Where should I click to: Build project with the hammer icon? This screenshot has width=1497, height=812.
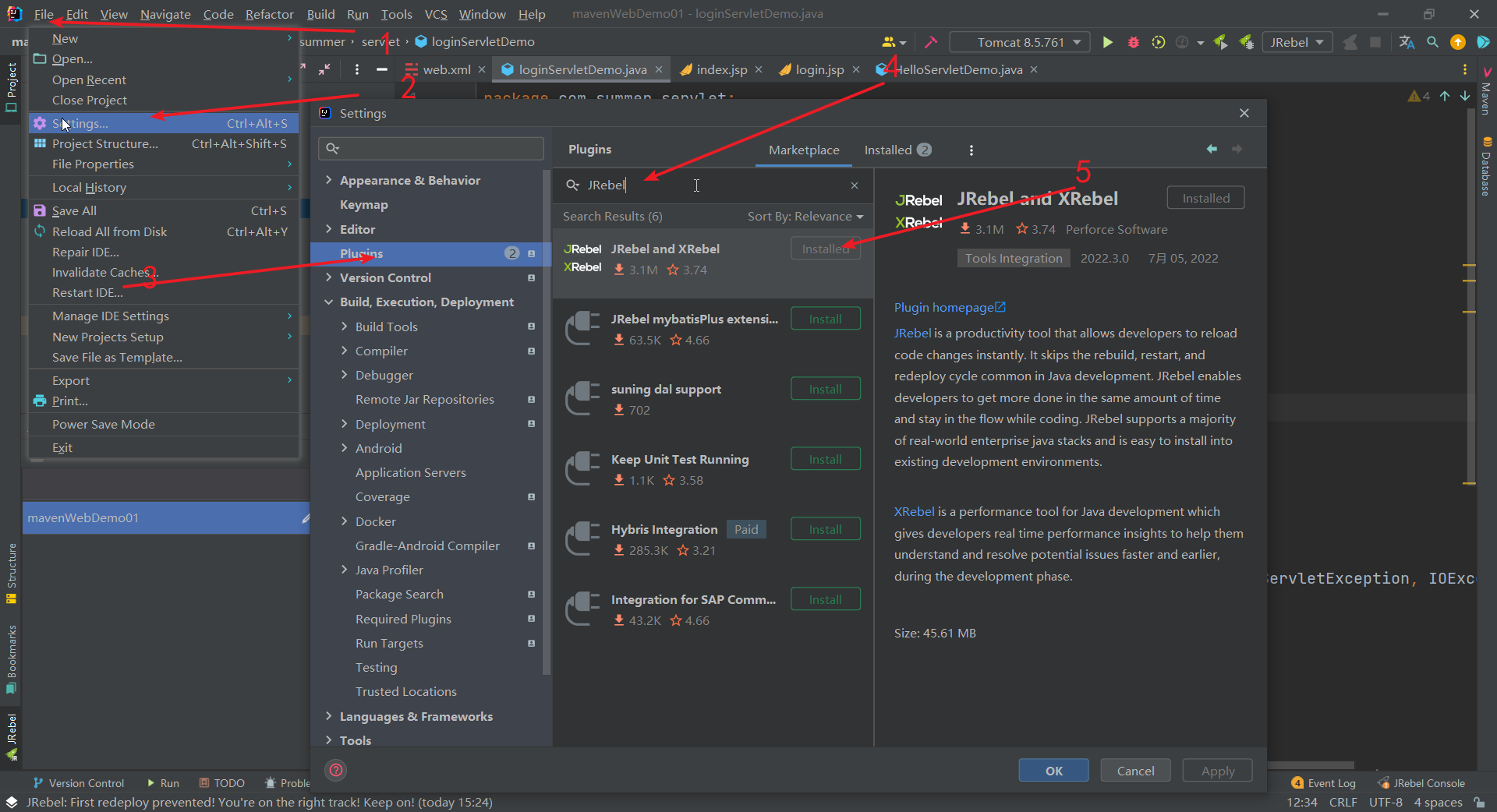tap(931, 42)
